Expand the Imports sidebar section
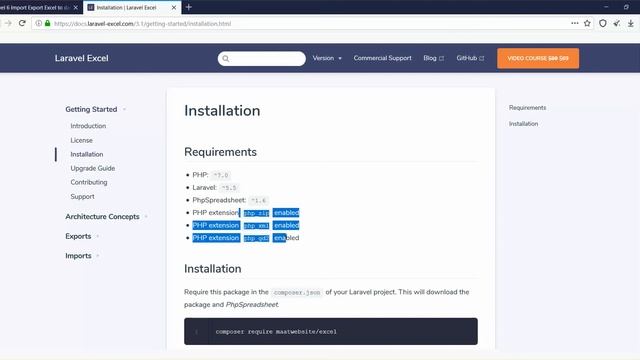The height and width of the screenshot is (360, 640). 82,256
